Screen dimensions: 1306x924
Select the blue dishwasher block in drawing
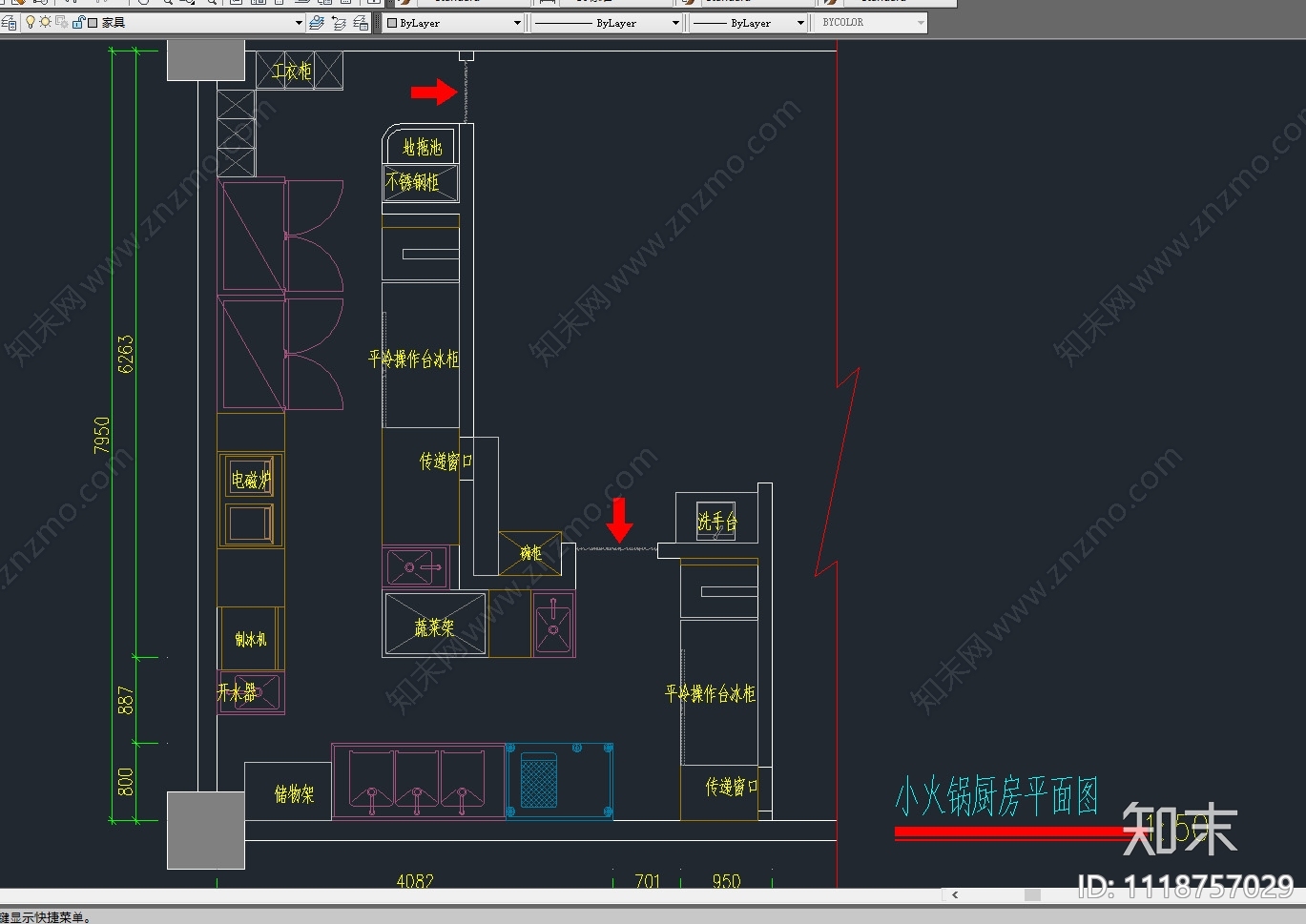[560, 781]
